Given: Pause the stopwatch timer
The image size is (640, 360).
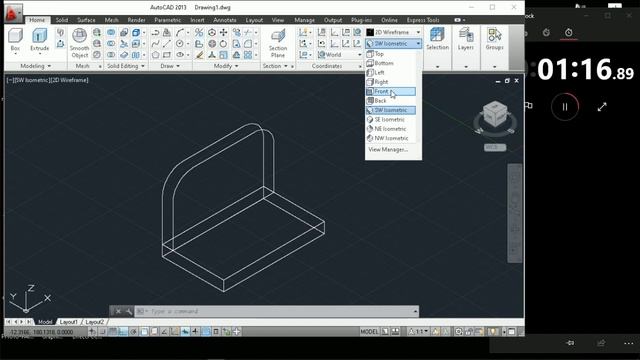Looking at the screenshot, I should (x=565, y=107).
